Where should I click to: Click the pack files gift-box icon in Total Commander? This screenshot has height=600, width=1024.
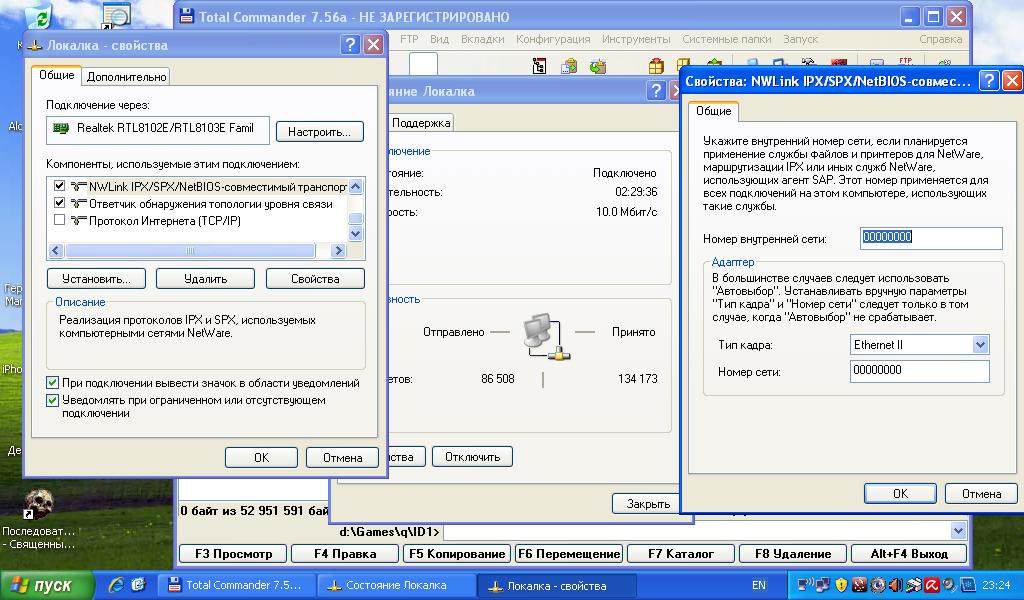click(x=656, y=65)
